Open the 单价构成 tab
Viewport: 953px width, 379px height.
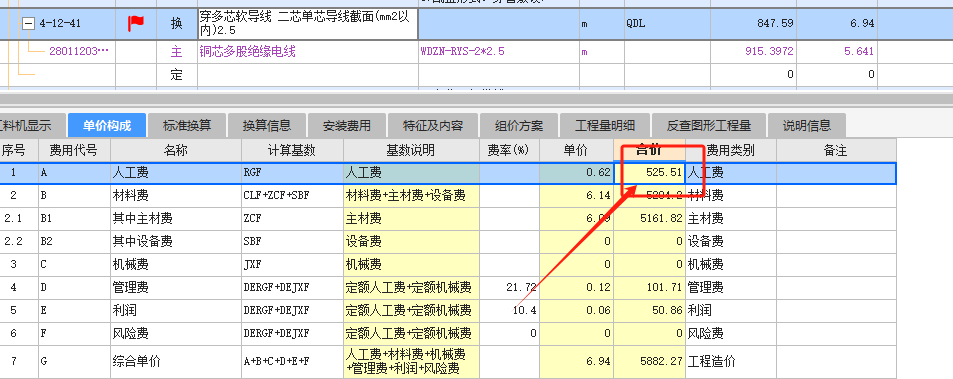[107, 126]
